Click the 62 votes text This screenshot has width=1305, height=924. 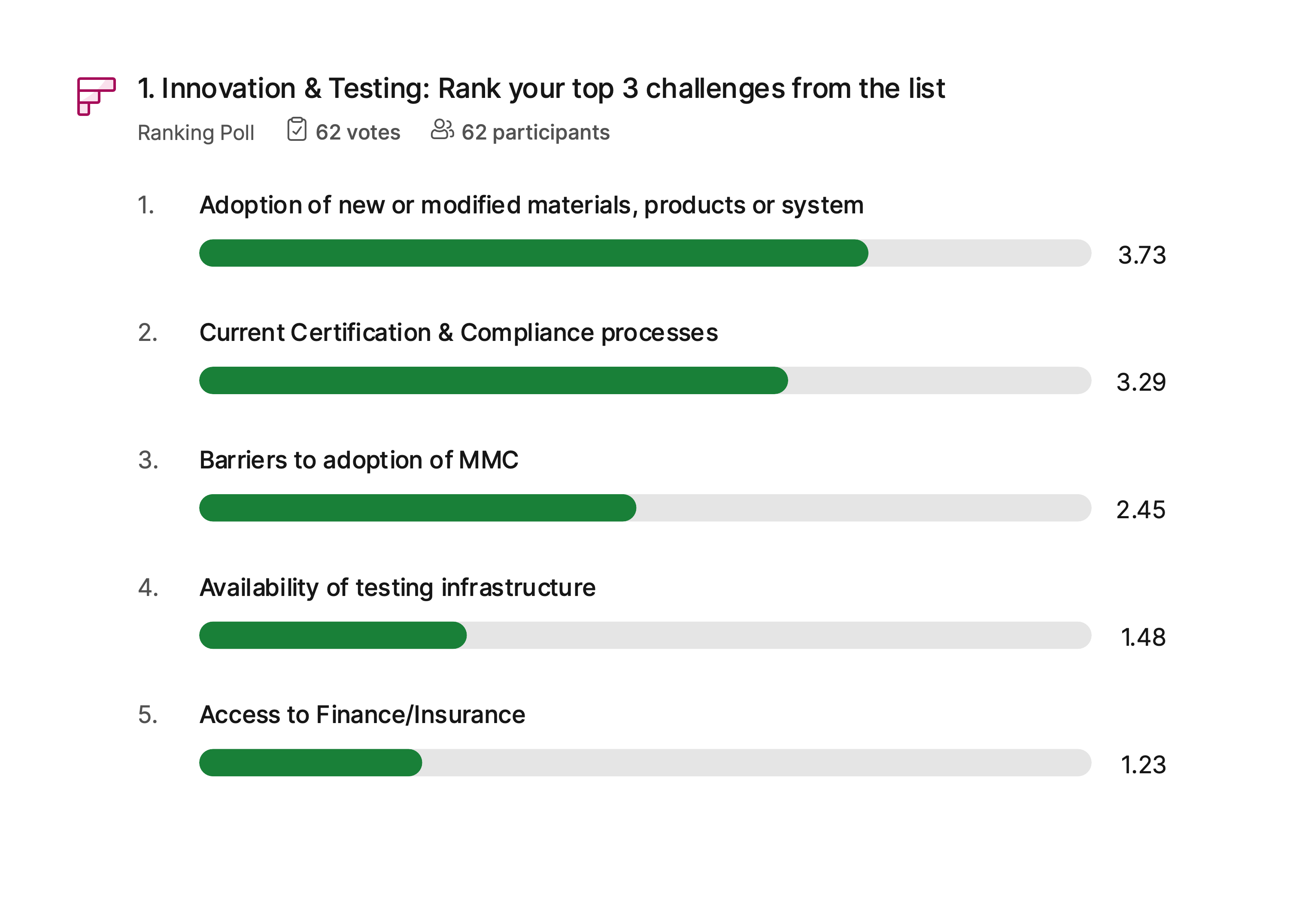tap(358, 133)
